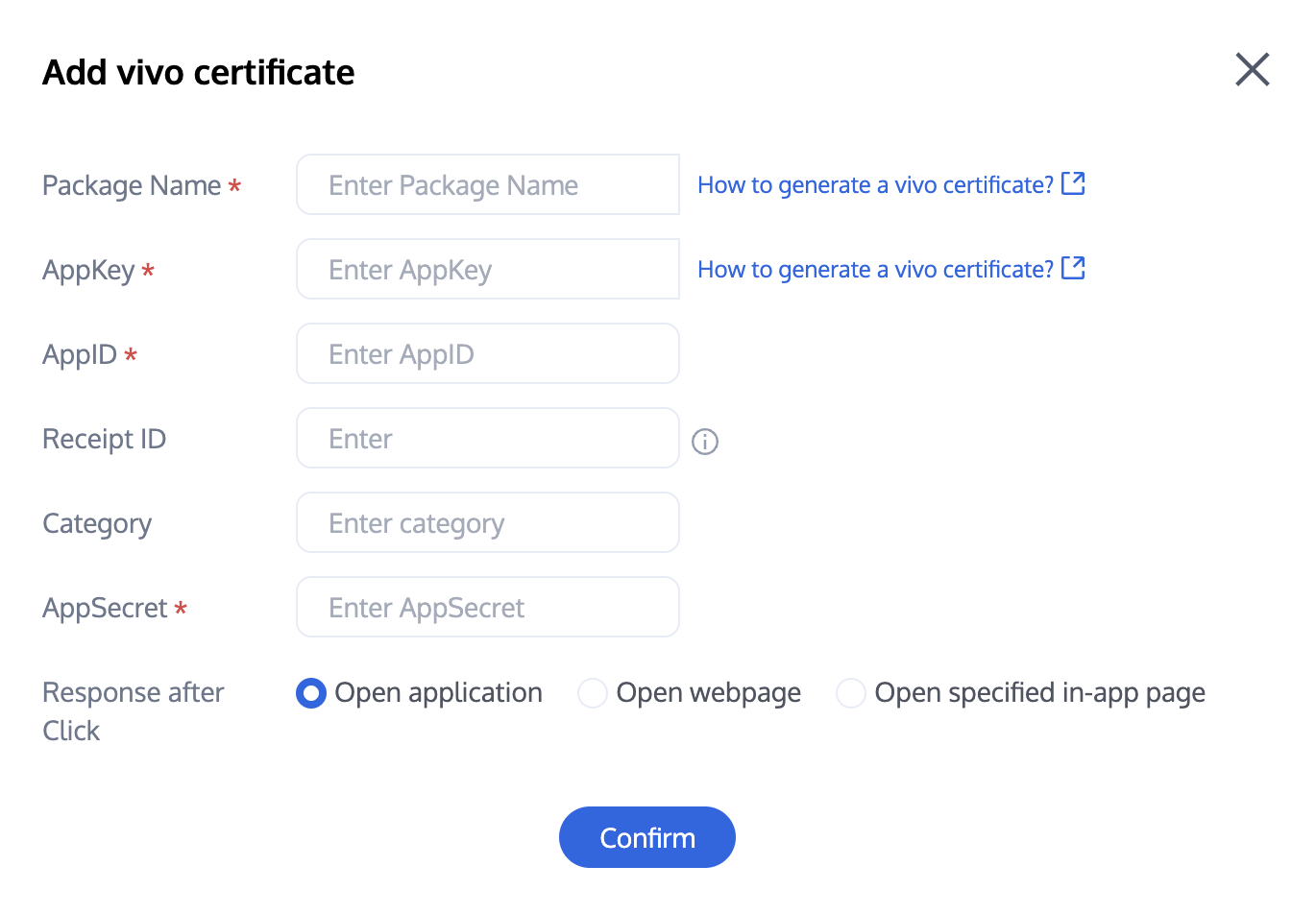This screenshot has width=1316, height=914.
Task: Click into the Enter AppKey field
Action: click(488, 270)
